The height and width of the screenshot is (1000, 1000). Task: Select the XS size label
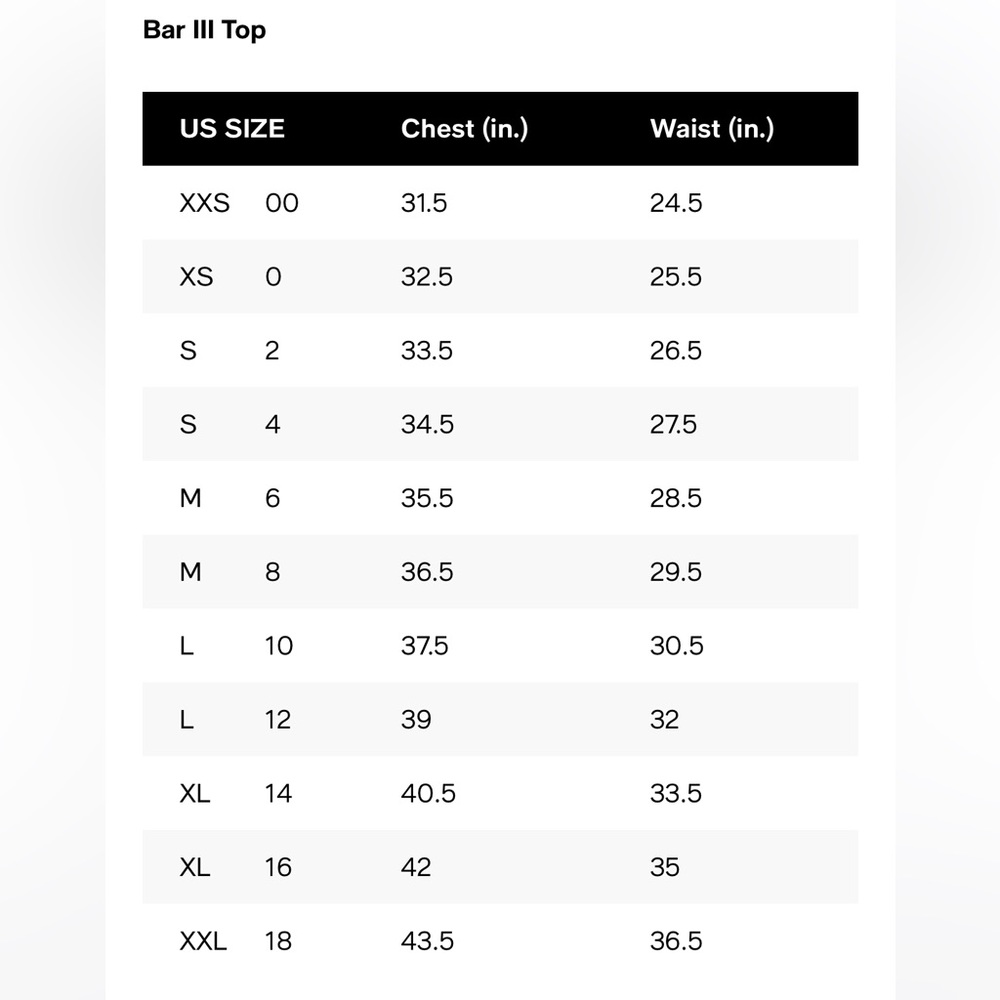(196, 277)
